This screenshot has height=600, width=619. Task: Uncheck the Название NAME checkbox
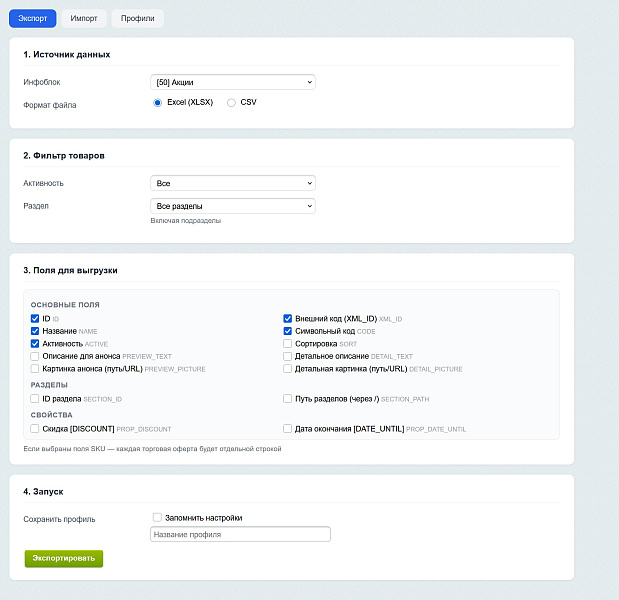click(x=35, y=331)
